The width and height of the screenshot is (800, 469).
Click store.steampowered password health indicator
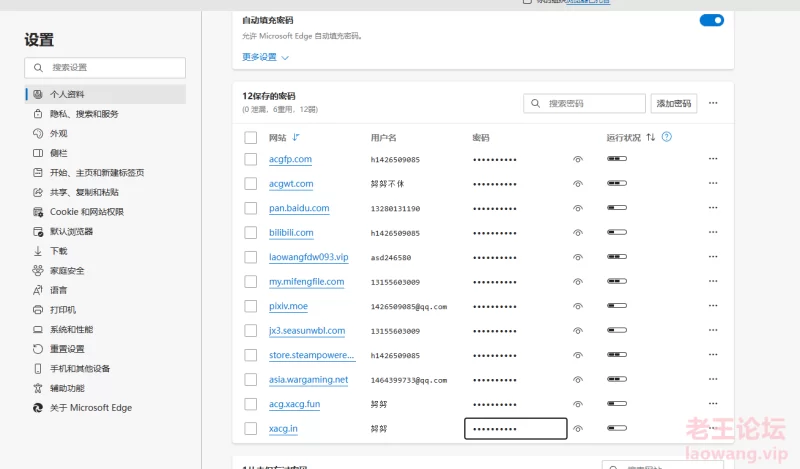(617, 355)
